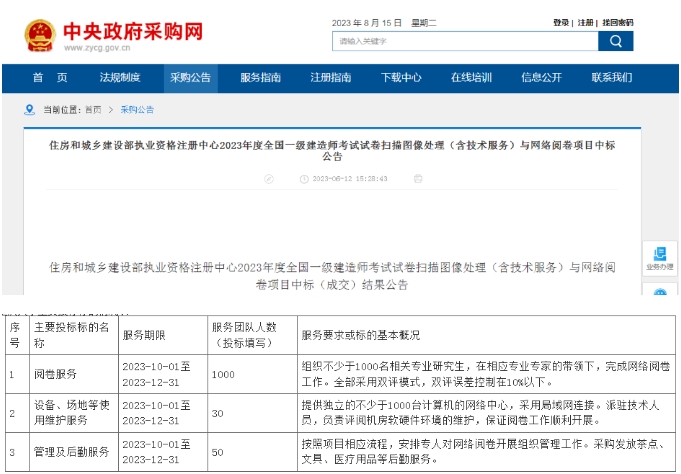Open 在线培训 in the navigation bar
Viewport: 681px width, 474px height.
tap(471, 78)
